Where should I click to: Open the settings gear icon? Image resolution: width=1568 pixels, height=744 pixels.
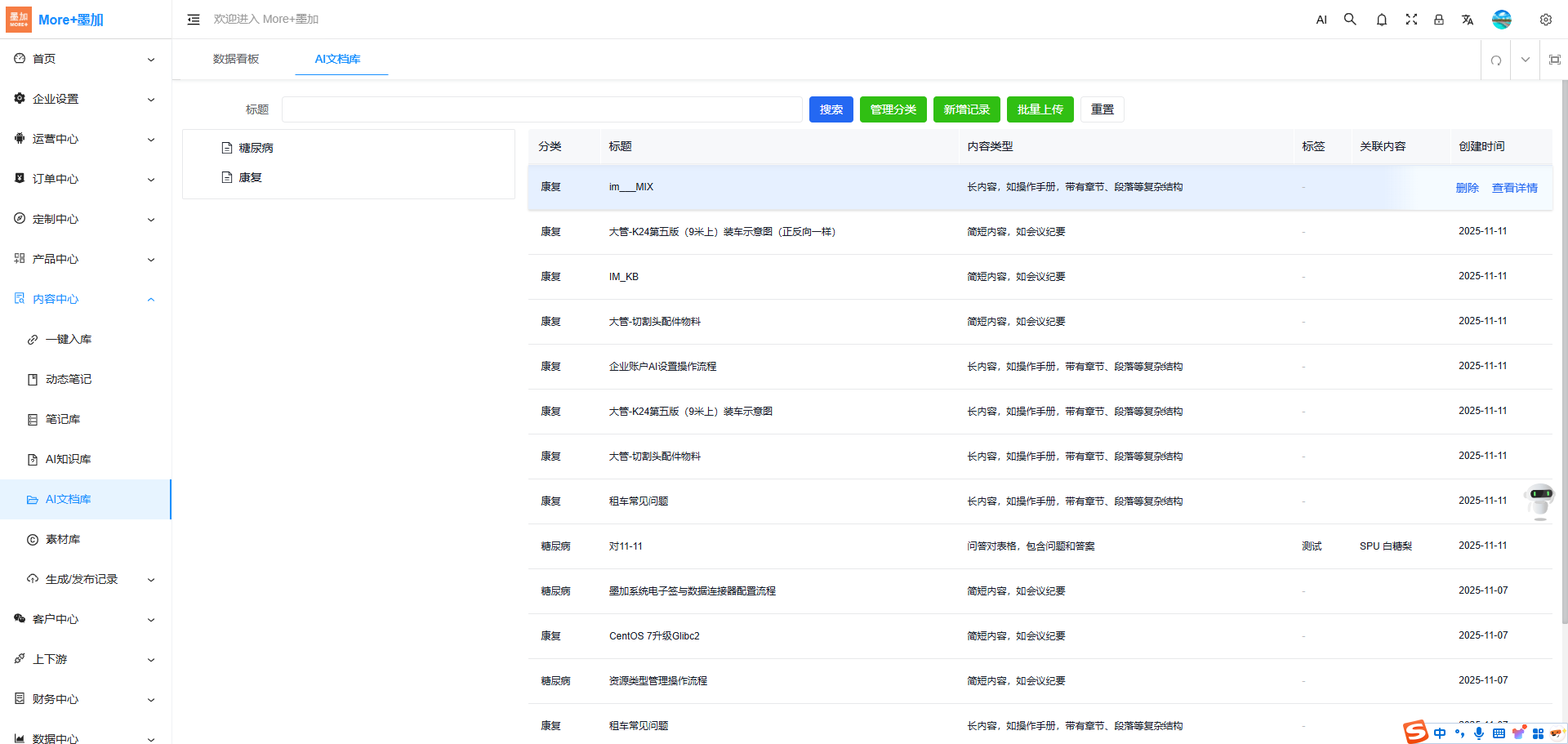[x=1545, y=20]
